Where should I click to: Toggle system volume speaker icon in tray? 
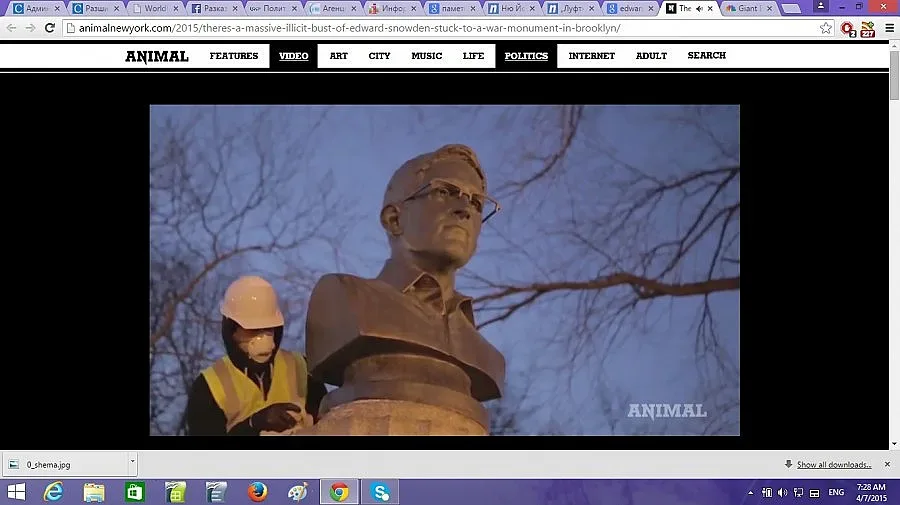point(782,492)
